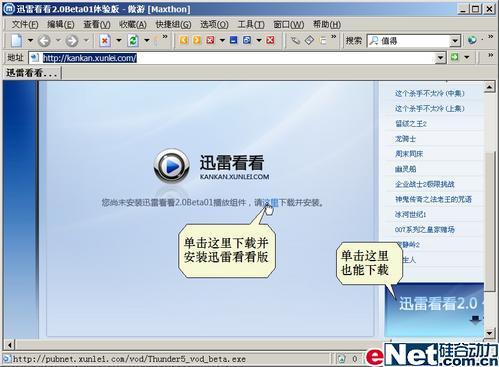Open the address bar URL dropdown

440,58
